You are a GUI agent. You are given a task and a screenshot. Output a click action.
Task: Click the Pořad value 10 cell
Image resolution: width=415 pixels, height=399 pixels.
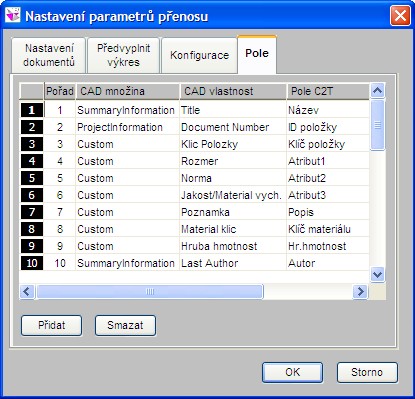[x=60, y=263]
